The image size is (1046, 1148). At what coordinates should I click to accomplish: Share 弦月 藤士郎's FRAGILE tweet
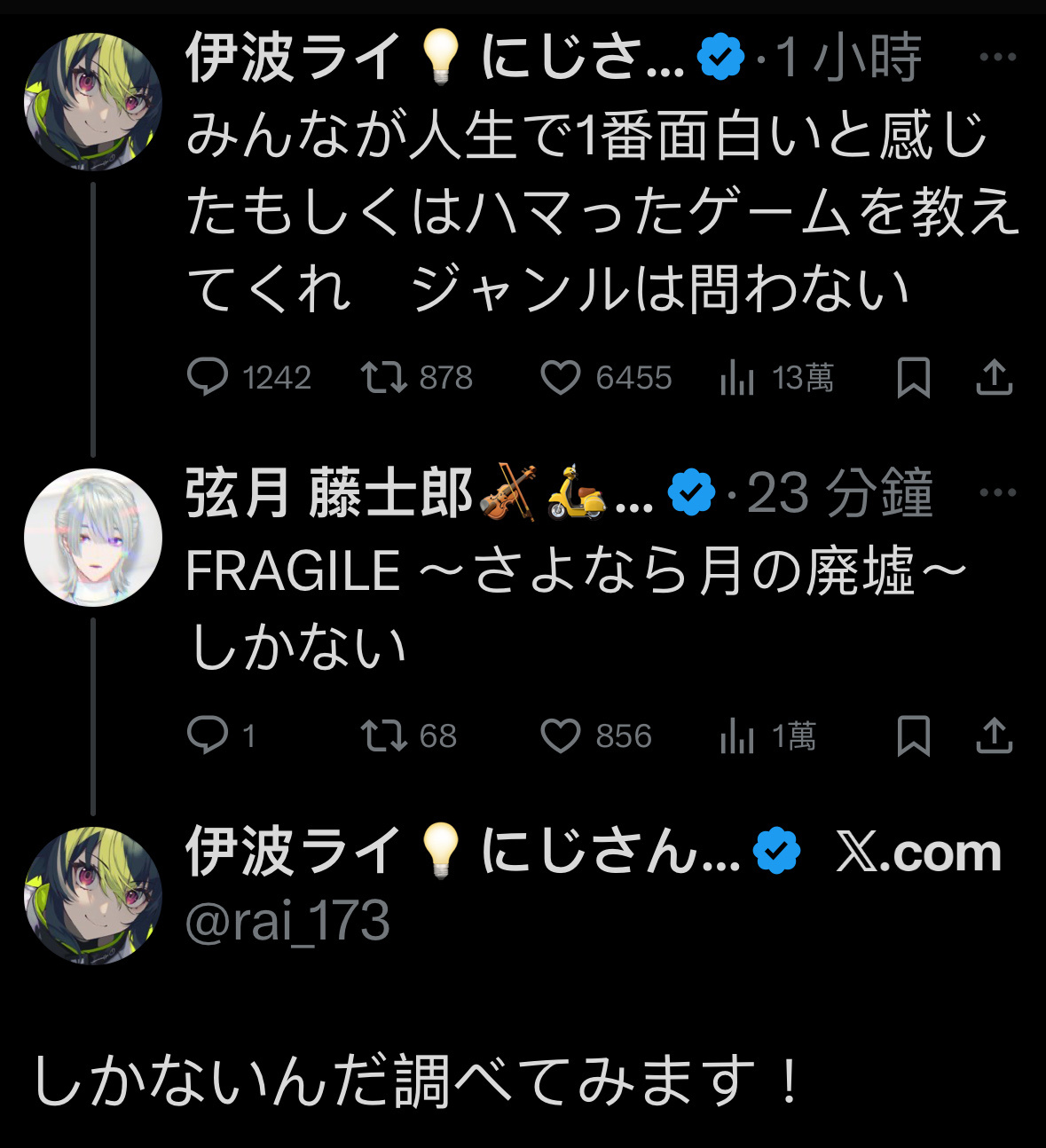click(x=994, y=736)
